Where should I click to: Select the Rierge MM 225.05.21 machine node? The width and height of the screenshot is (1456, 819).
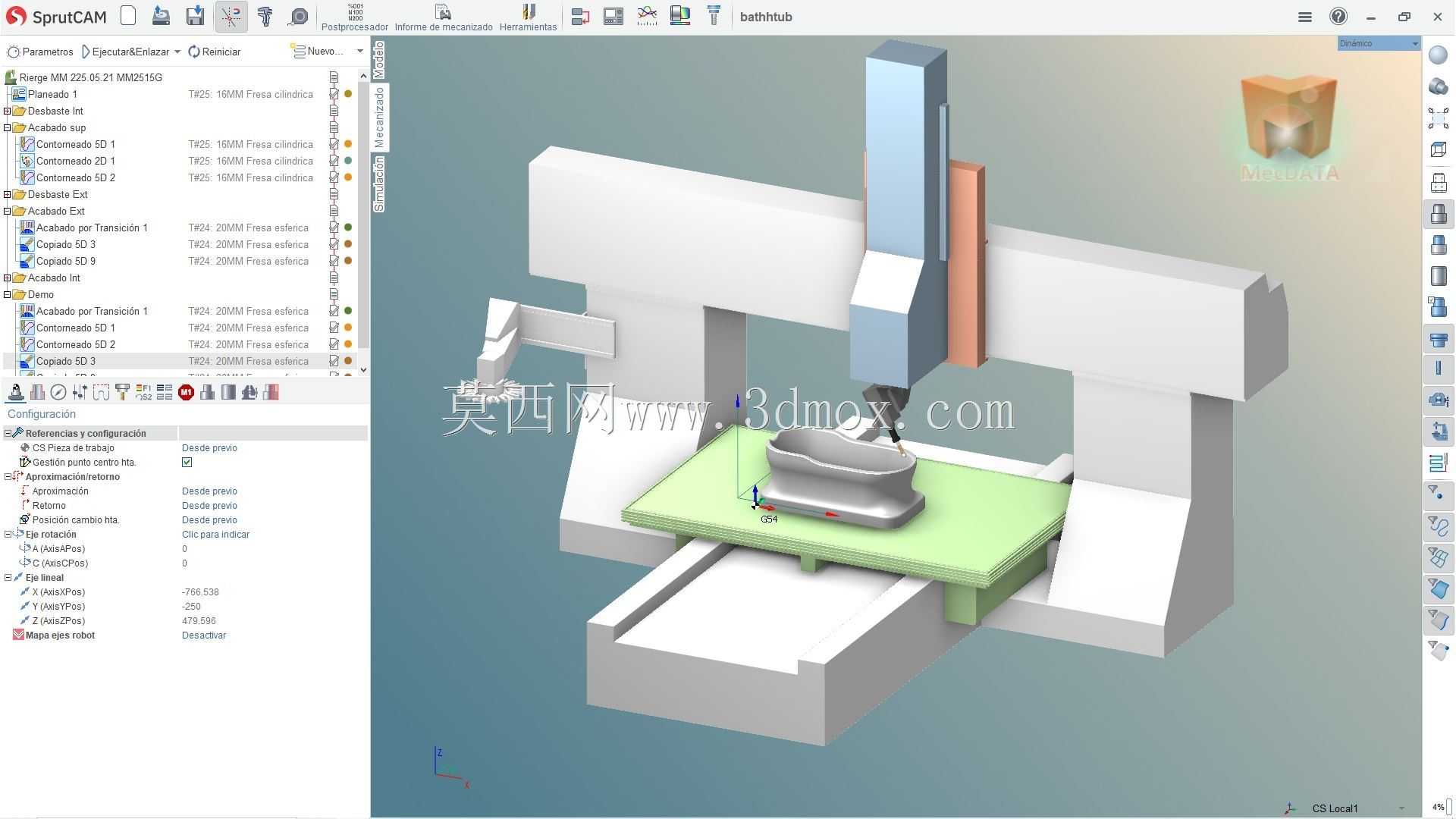click(90, 77)
